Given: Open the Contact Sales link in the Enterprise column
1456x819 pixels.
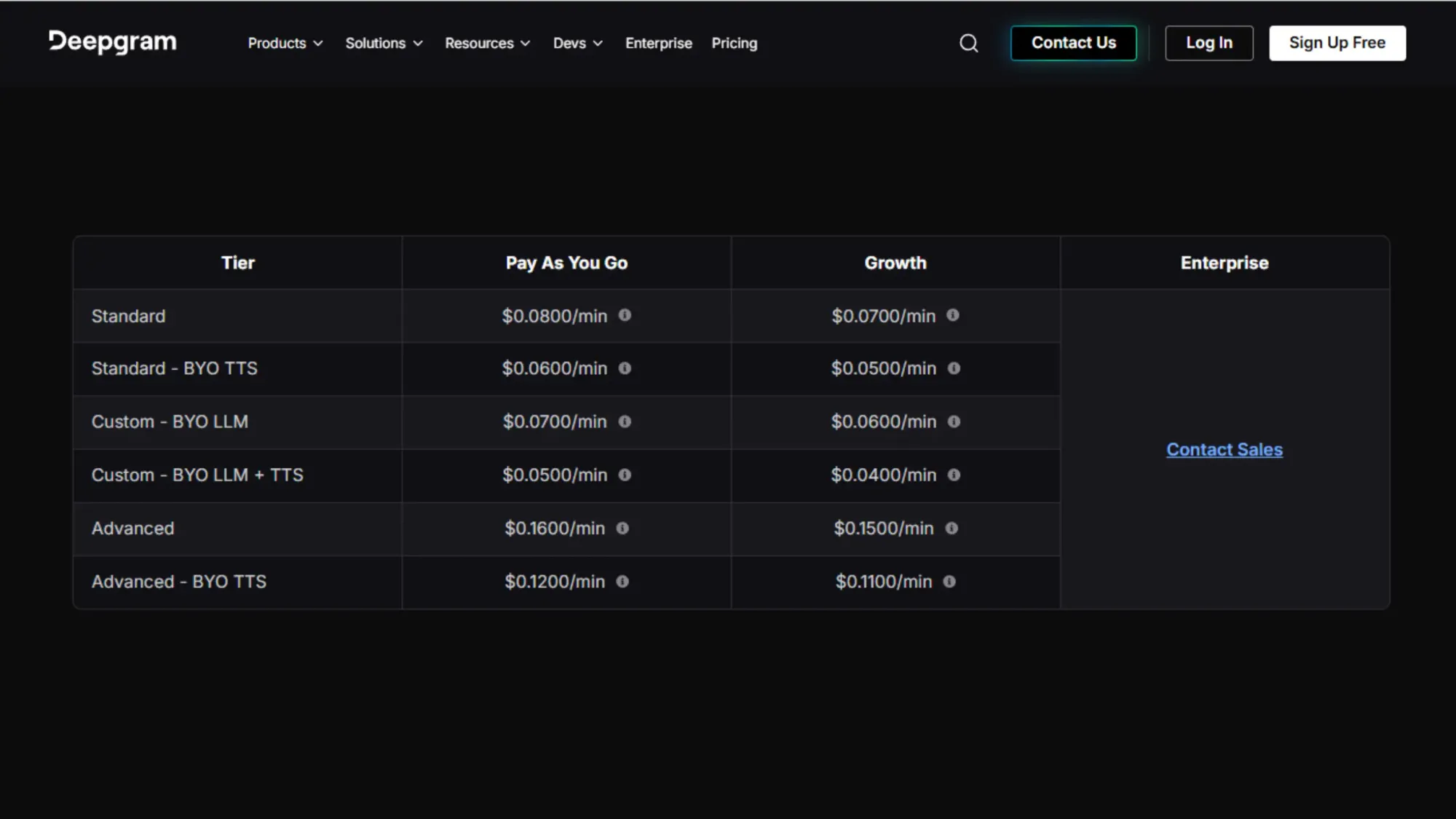Looking at the screenshot, I should (1224, 449).
